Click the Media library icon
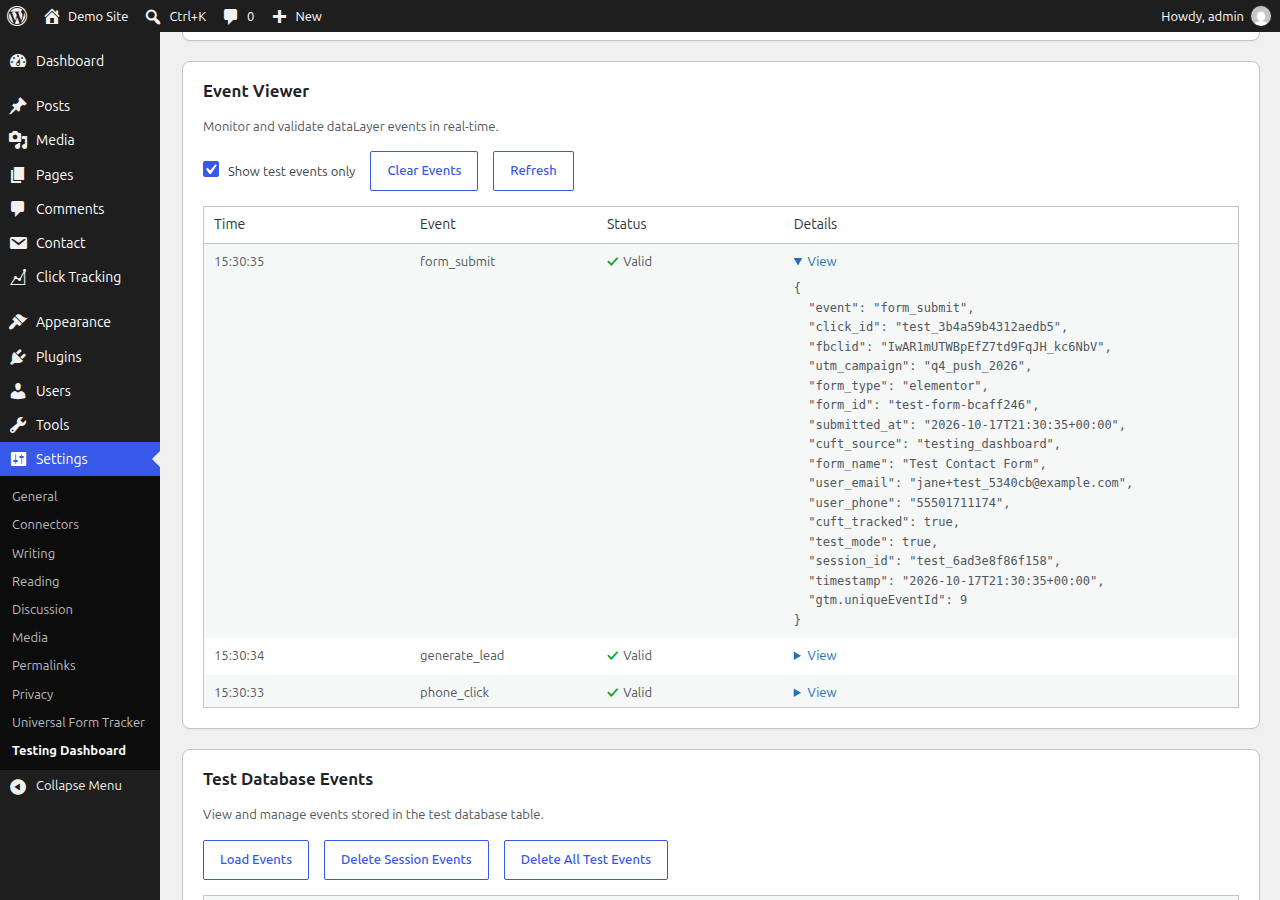 pyautogui.click(x=18, y=140)
